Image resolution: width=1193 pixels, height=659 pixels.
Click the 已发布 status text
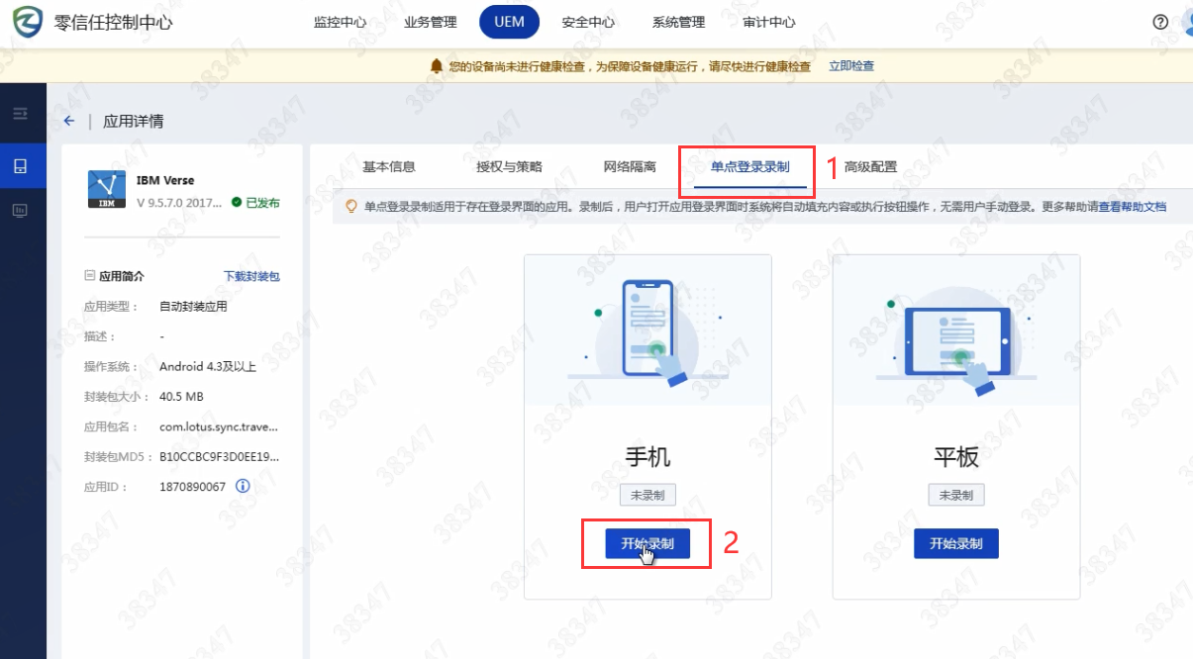(x=262, y=203)
